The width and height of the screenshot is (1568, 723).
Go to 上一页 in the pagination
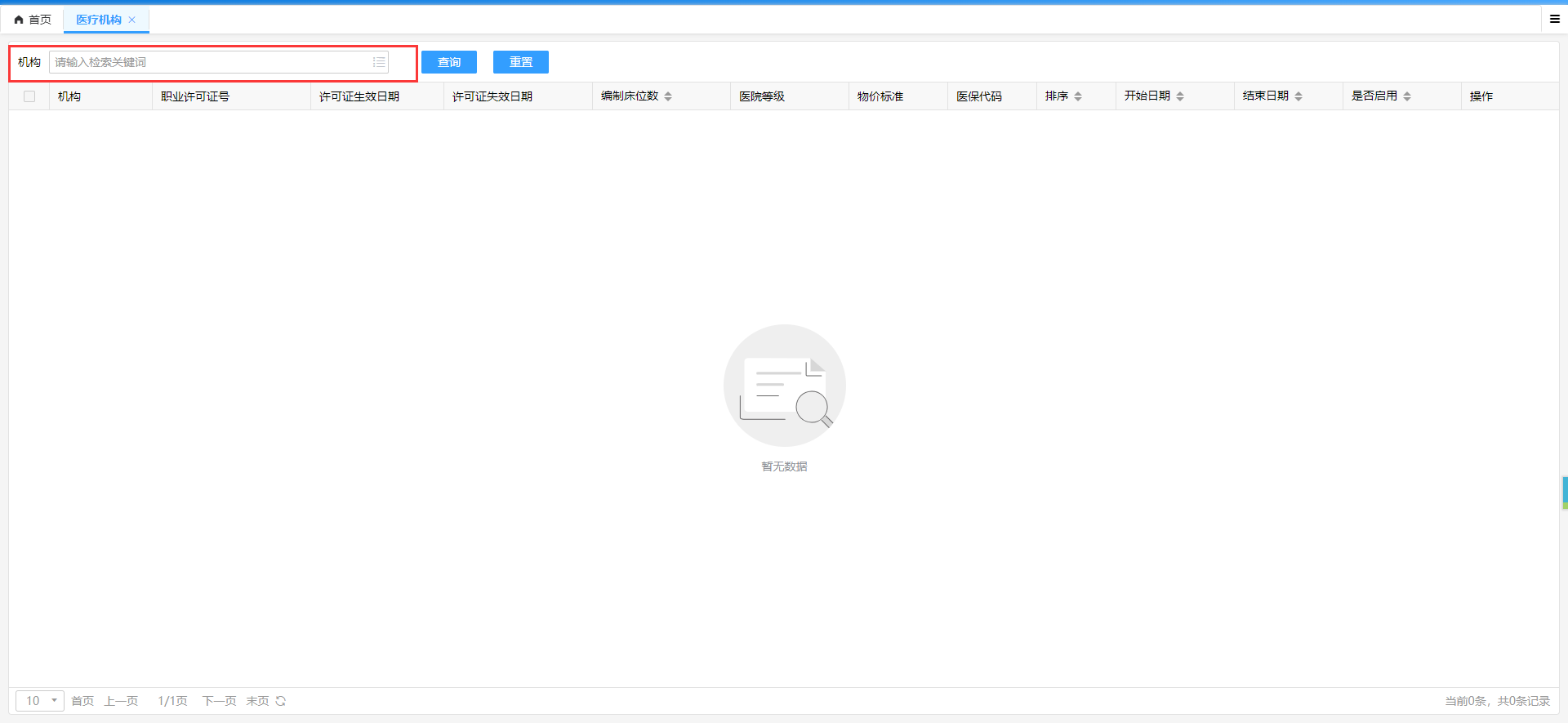pos(121,701)
